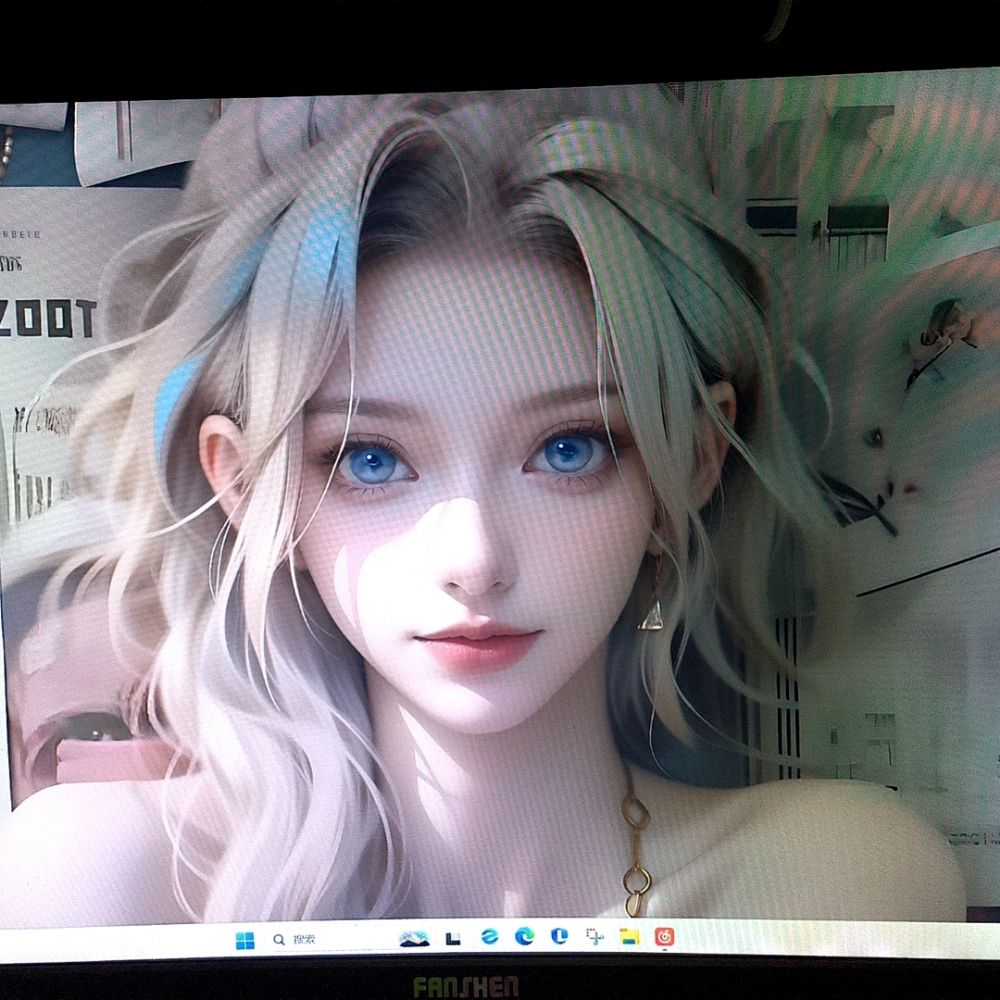This screenshot has height=1000, width=1000.
Task: Launch the blue 'e' browser icon
Action: (x=490, y=937)
